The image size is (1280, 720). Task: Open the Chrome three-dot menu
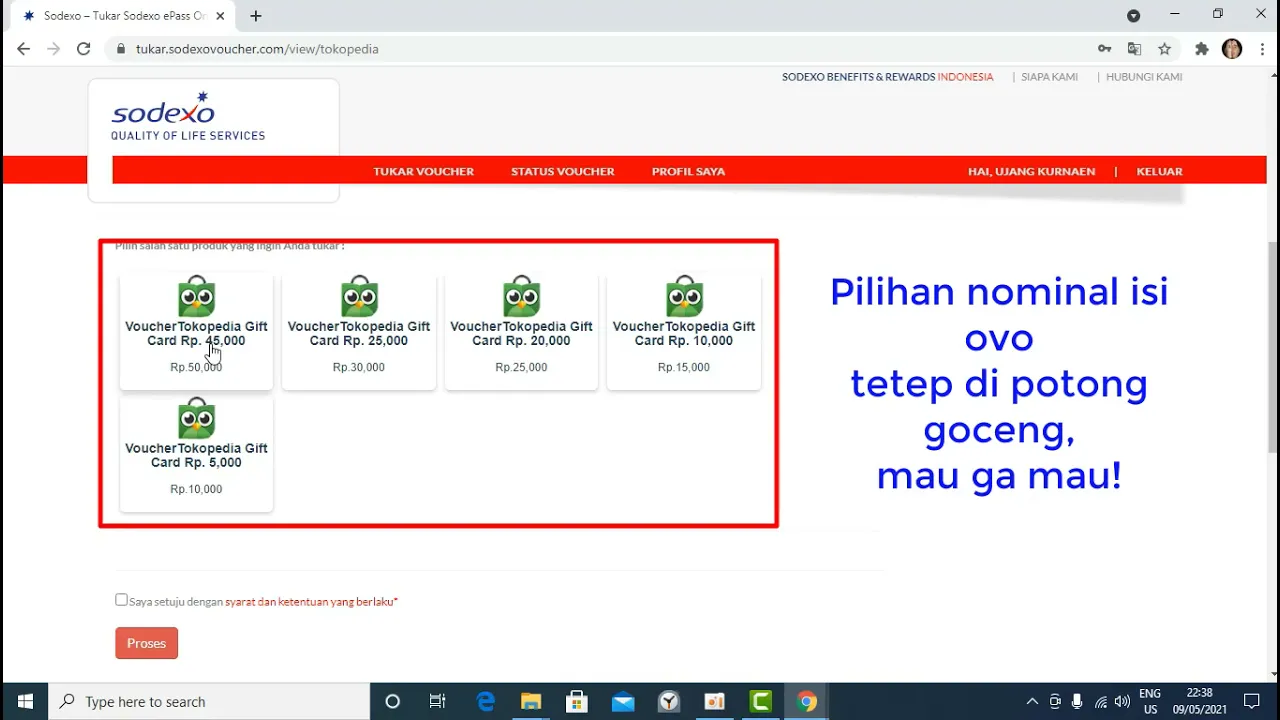1261,49
